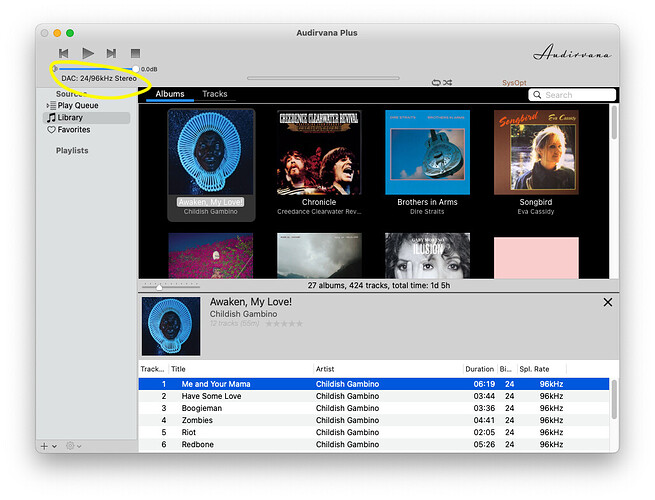The height and width of the screenshot is (500, 655).
Task: Click the previous track button
Action: pyautogui.click(x=63, y=53)
